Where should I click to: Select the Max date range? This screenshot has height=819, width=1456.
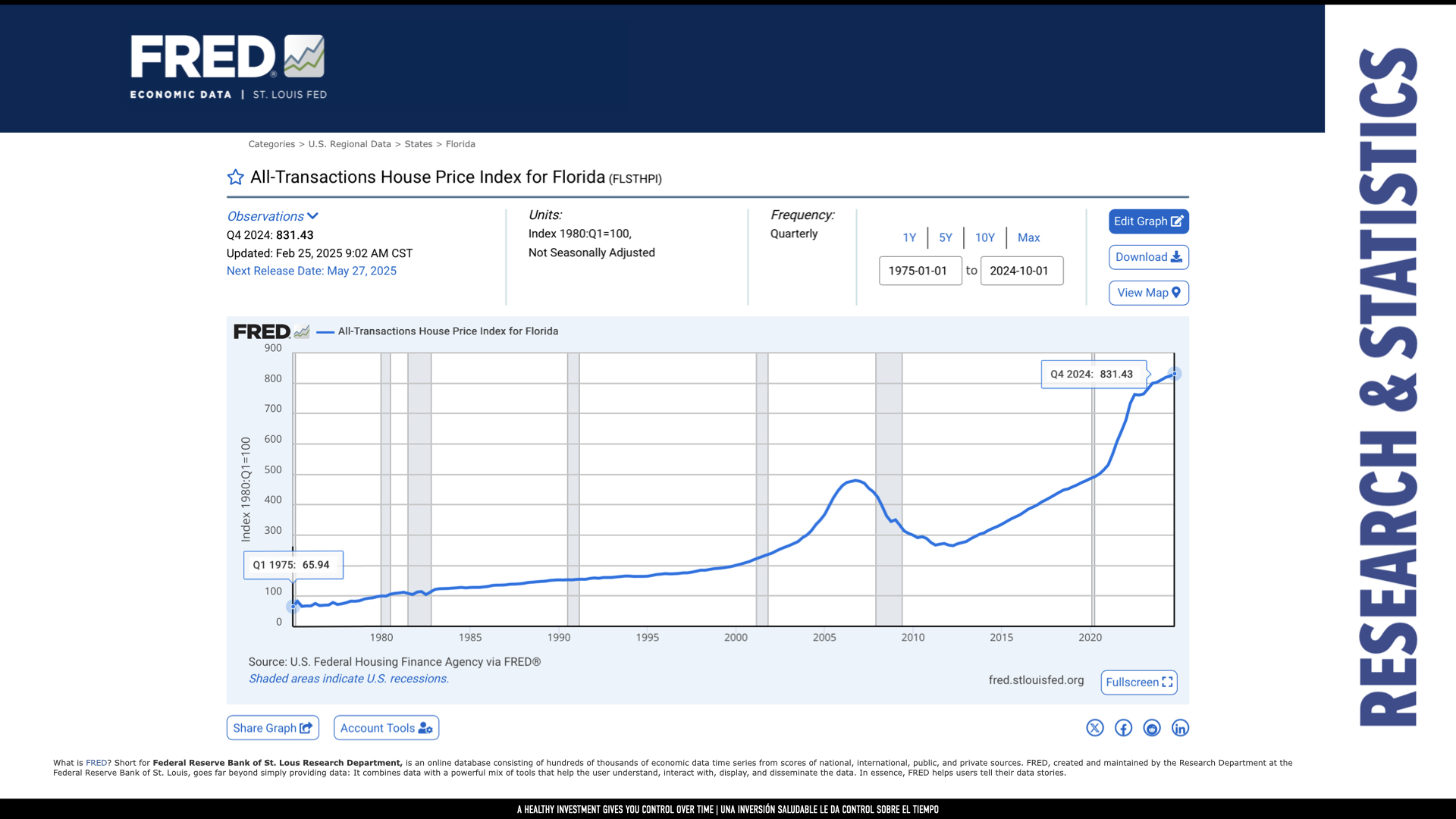tap(1028, 237)
